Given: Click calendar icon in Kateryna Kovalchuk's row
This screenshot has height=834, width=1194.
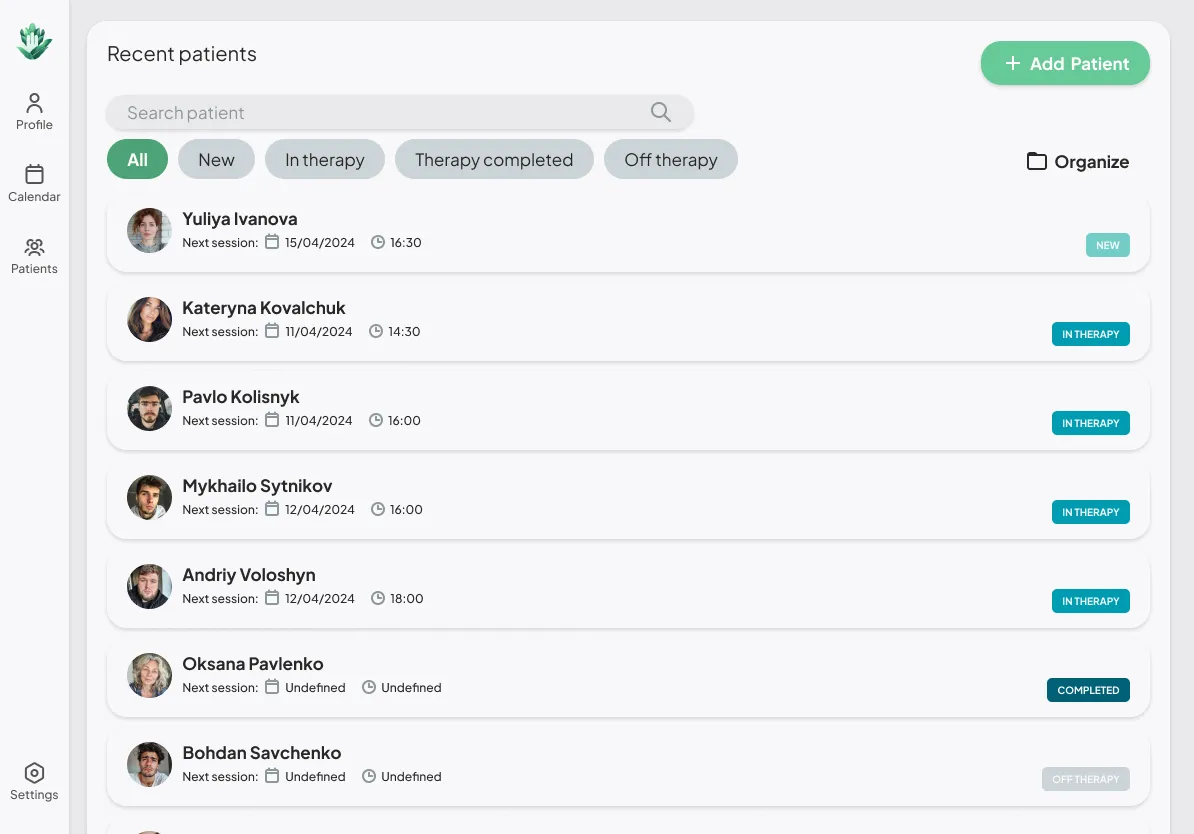Looking at the screenshot, I should [272, 331].
